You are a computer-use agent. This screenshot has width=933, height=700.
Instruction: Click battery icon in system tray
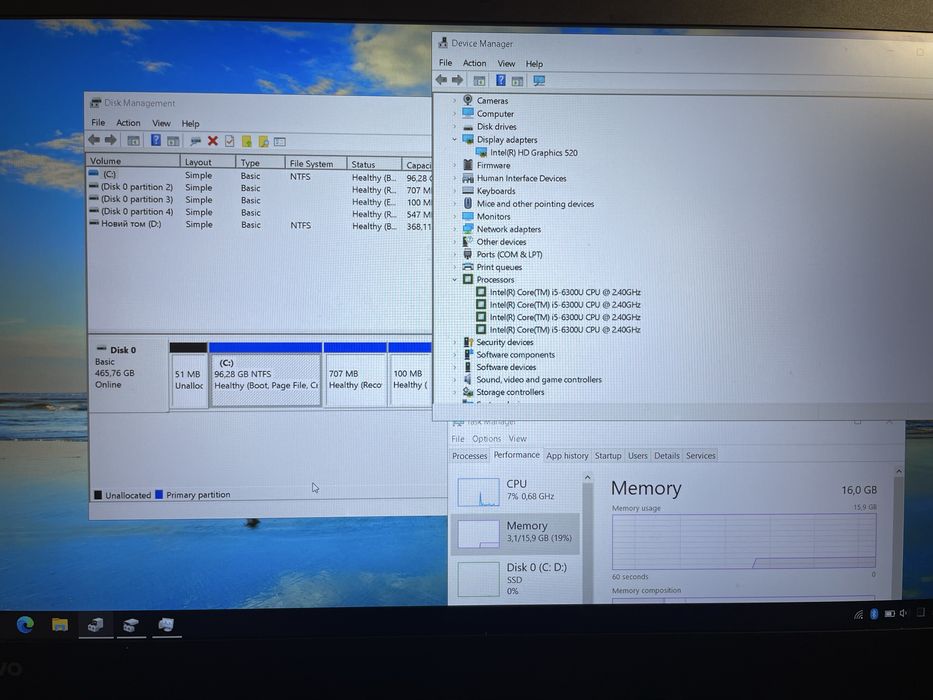(x=890, y=614)
